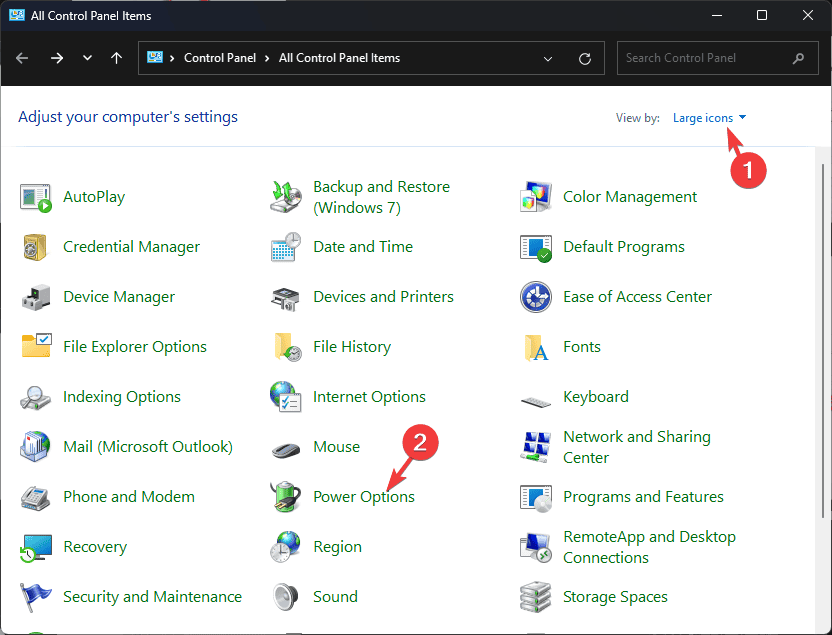
Task: Open the Device Manager icon
Action: 36,297
